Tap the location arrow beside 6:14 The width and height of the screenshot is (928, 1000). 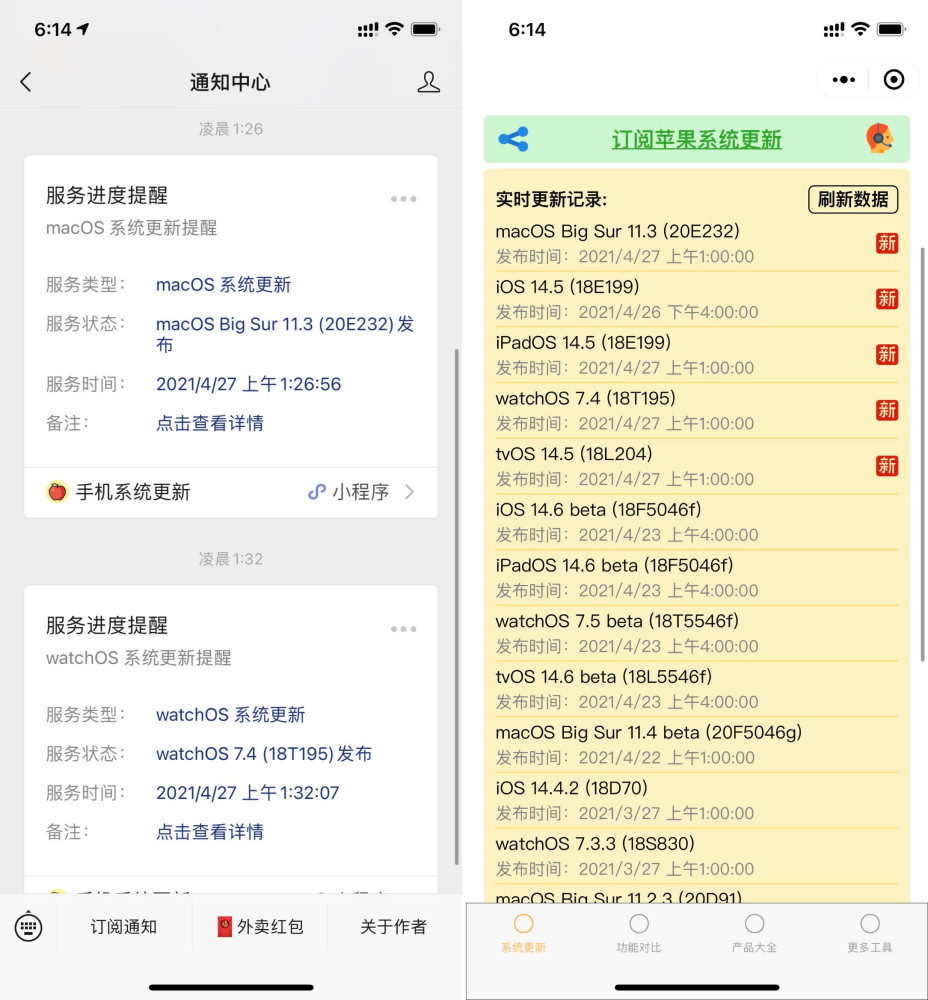[x=84, y=29]
